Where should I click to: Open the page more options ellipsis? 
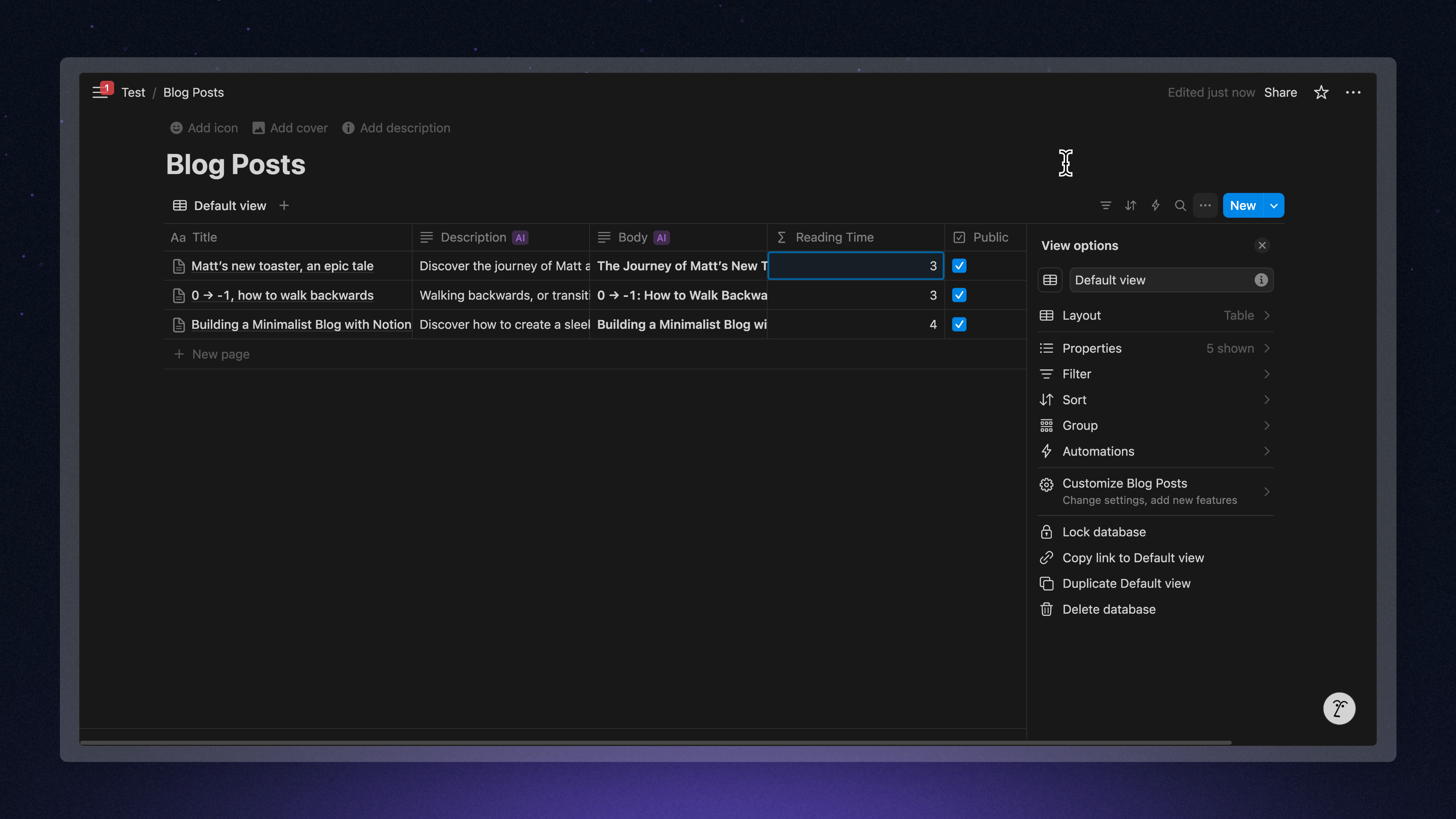1353,93
